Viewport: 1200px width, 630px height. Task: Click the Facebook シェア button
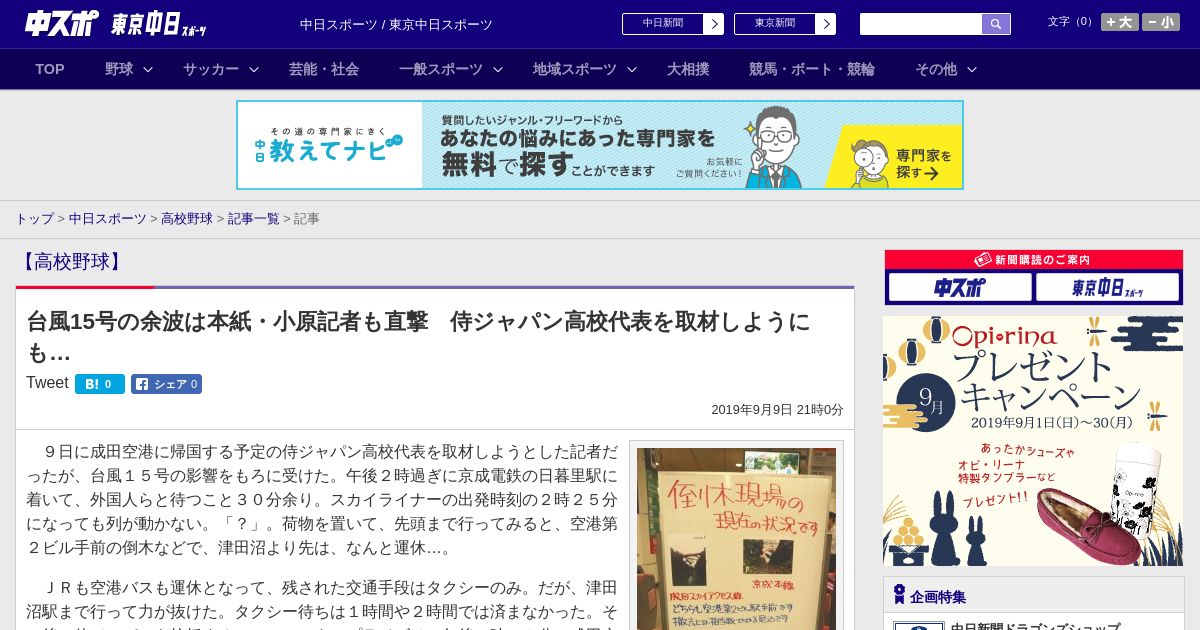coord(166,384)
